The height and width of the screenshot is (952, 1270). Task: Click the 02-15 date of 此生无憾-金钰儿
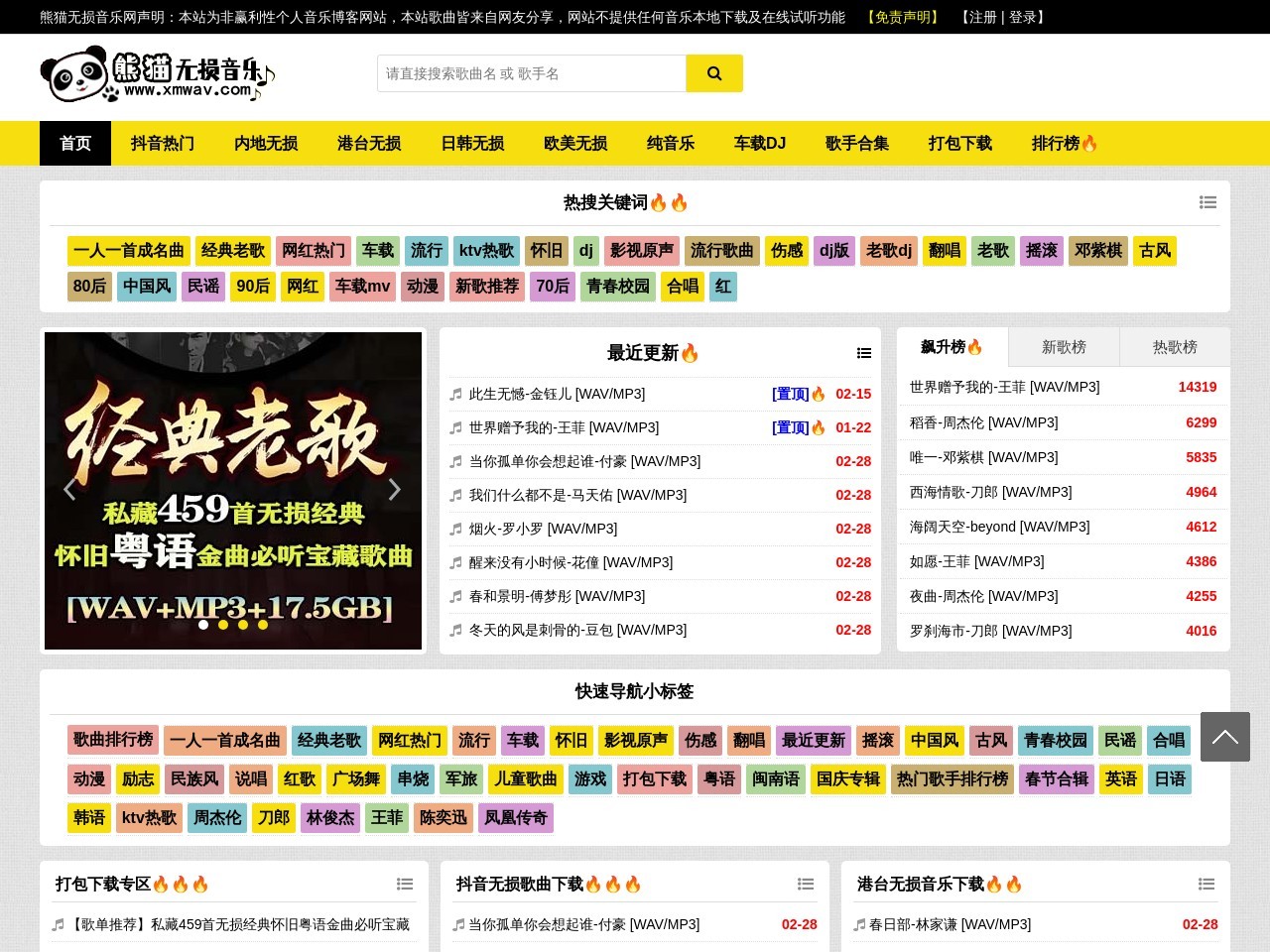[853, 395]
